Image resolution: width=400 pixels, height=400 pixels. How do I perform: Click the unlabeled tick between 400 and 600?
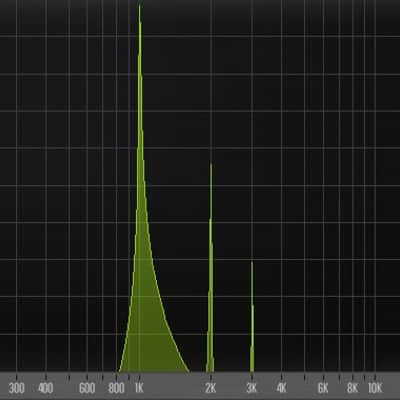click(x=69, y=377)
